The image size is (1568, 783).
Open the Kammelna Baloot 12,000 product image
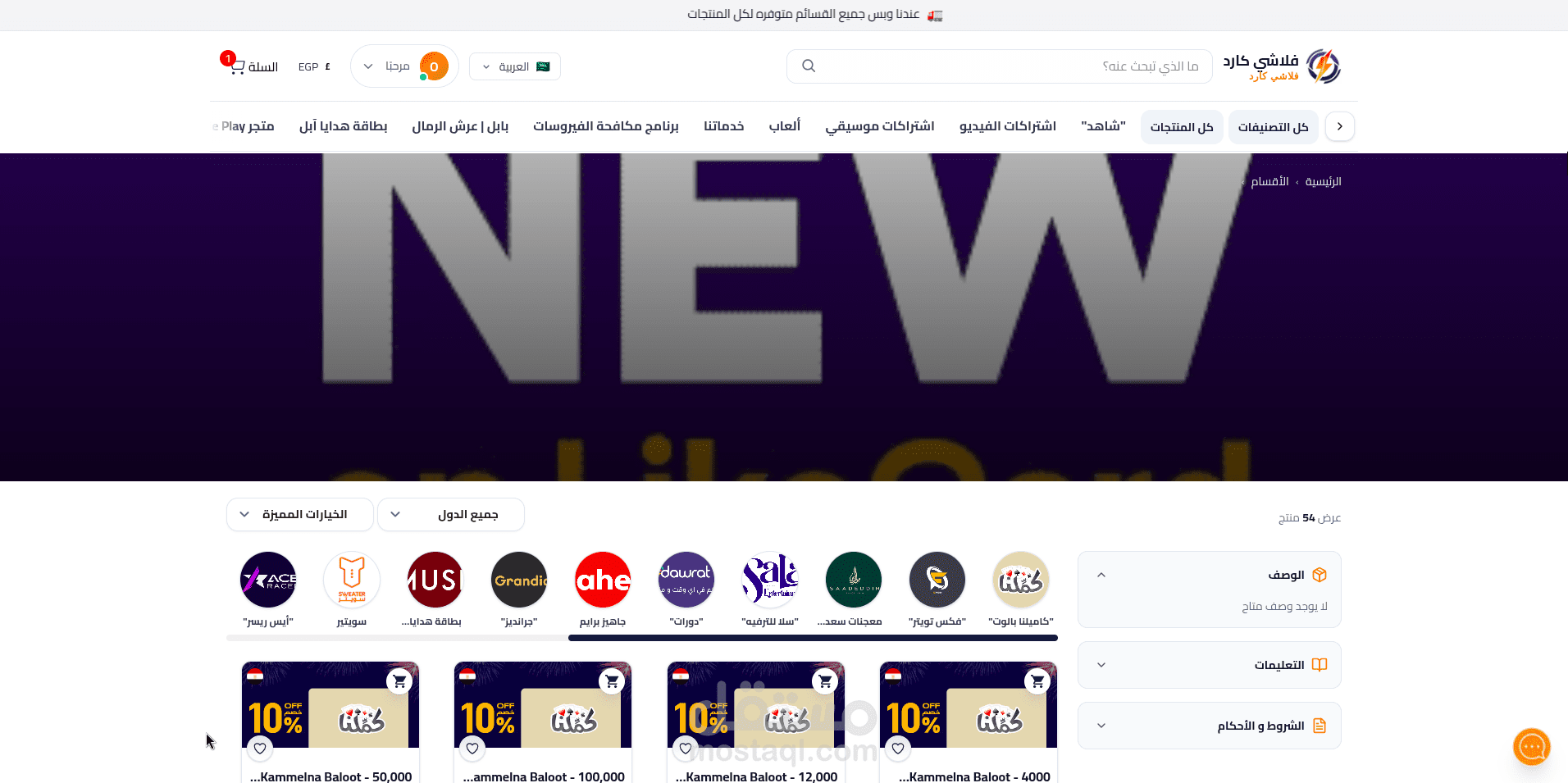coord(756,705)
